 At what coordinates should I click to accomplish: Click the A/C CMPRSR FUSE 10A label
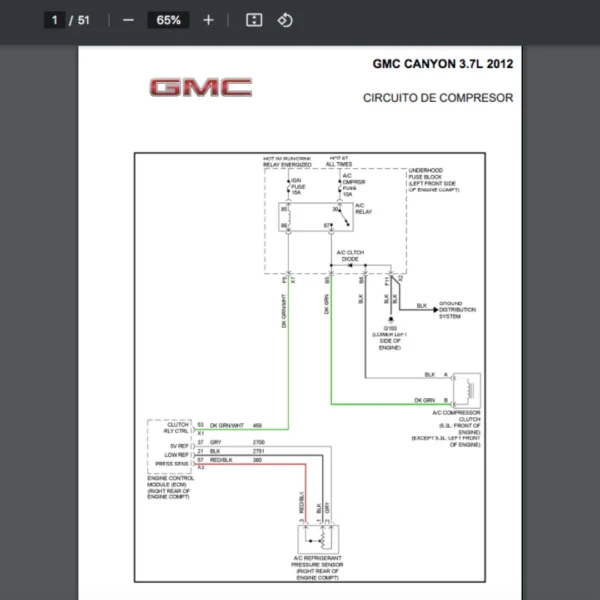click(349, 183)
